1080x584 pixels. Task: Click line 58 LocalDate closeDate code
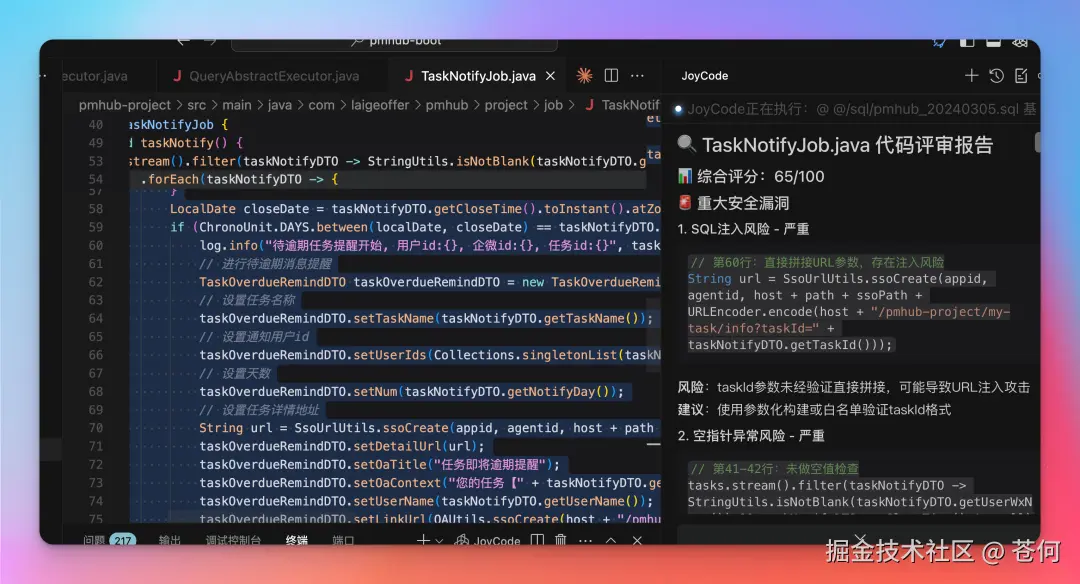click(415, 209)
